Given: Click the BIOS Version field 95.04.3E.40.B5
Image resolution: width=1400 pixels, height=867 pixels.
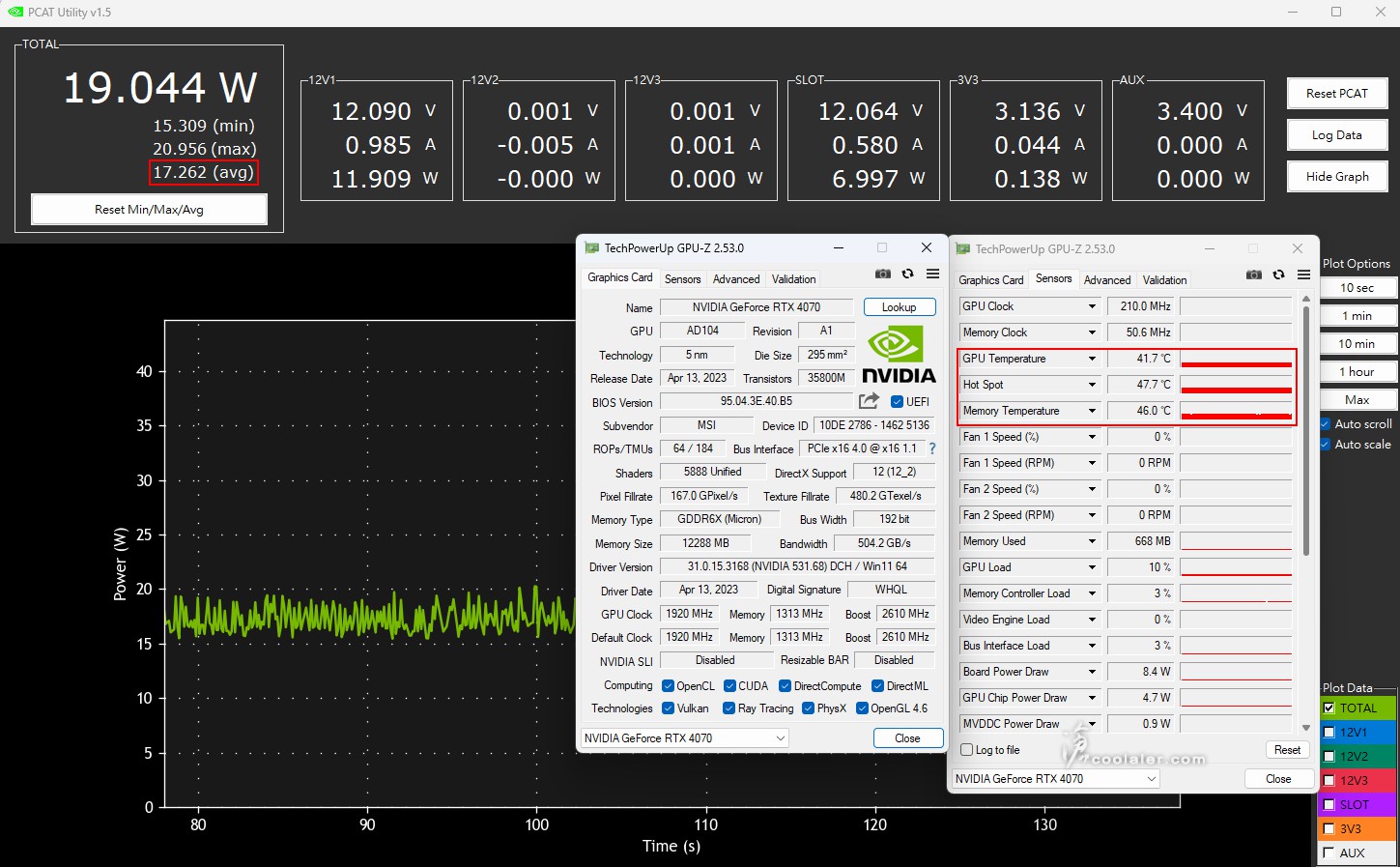Looking at the screenshot, I should pos(757,401).
